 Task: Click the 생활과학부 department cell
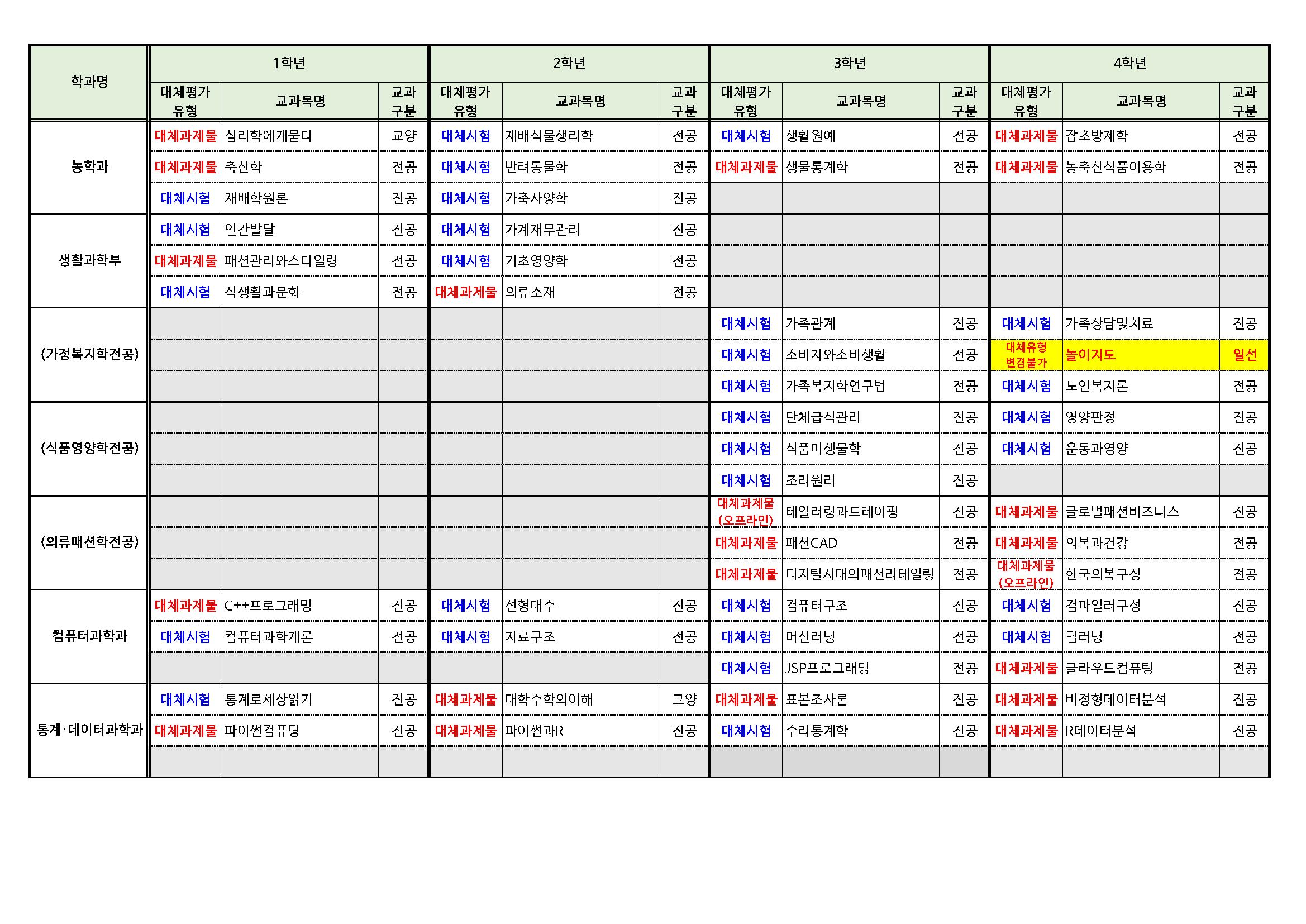89,260
